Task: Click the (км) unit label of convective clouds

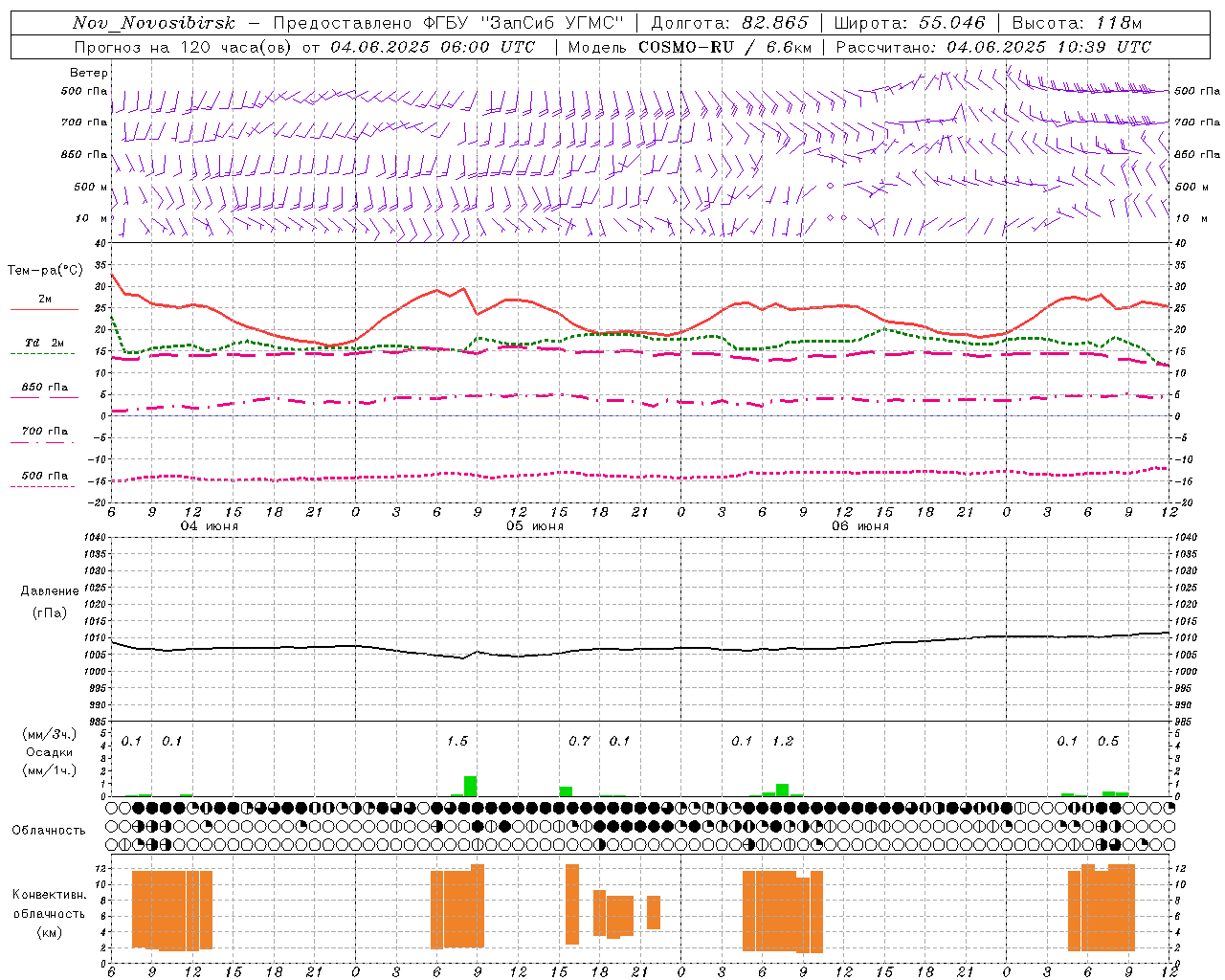Action: tap(49, 932)
